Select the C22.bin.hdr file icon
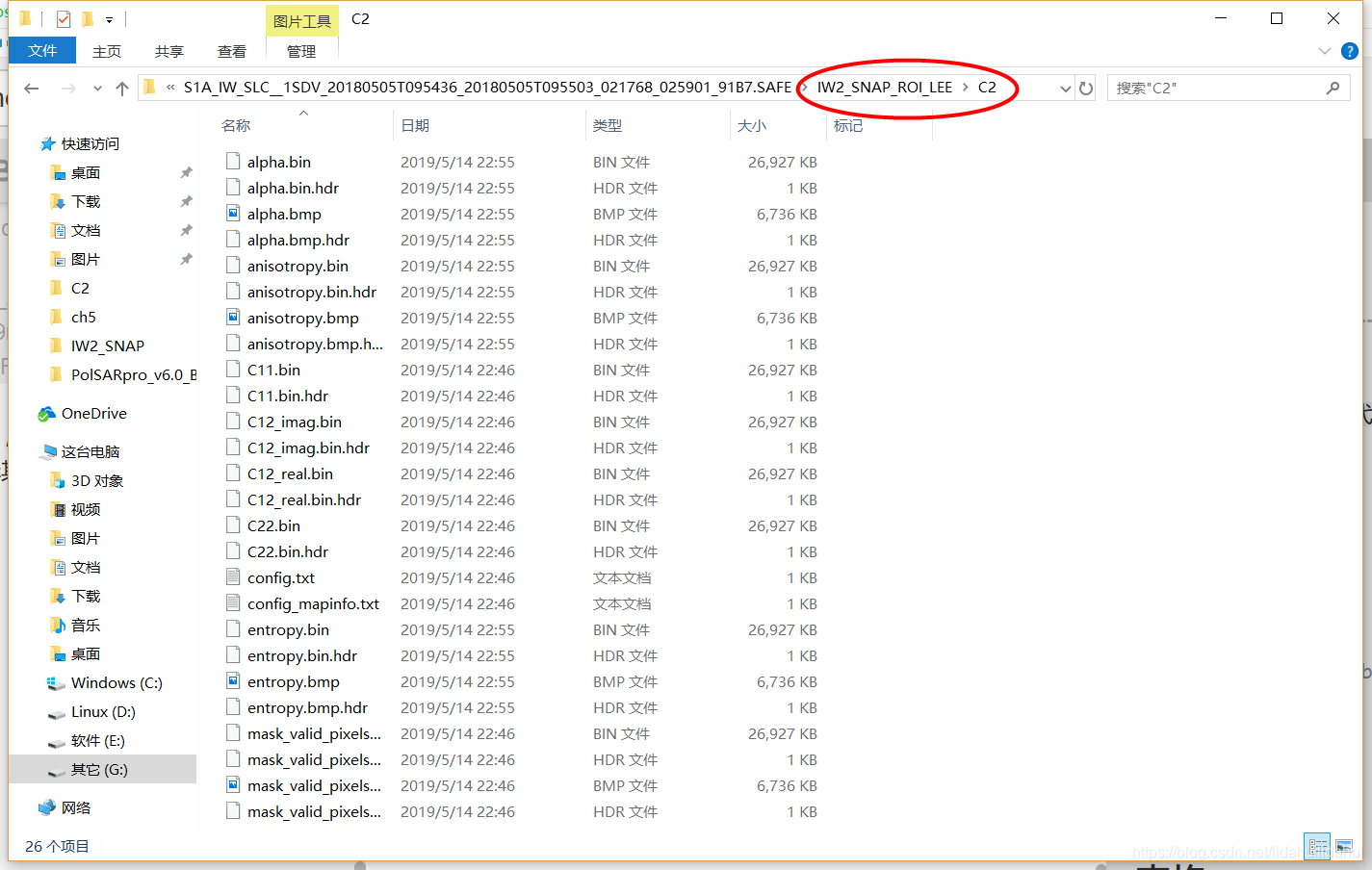The image size is (1372, 870). coord(233,551)
